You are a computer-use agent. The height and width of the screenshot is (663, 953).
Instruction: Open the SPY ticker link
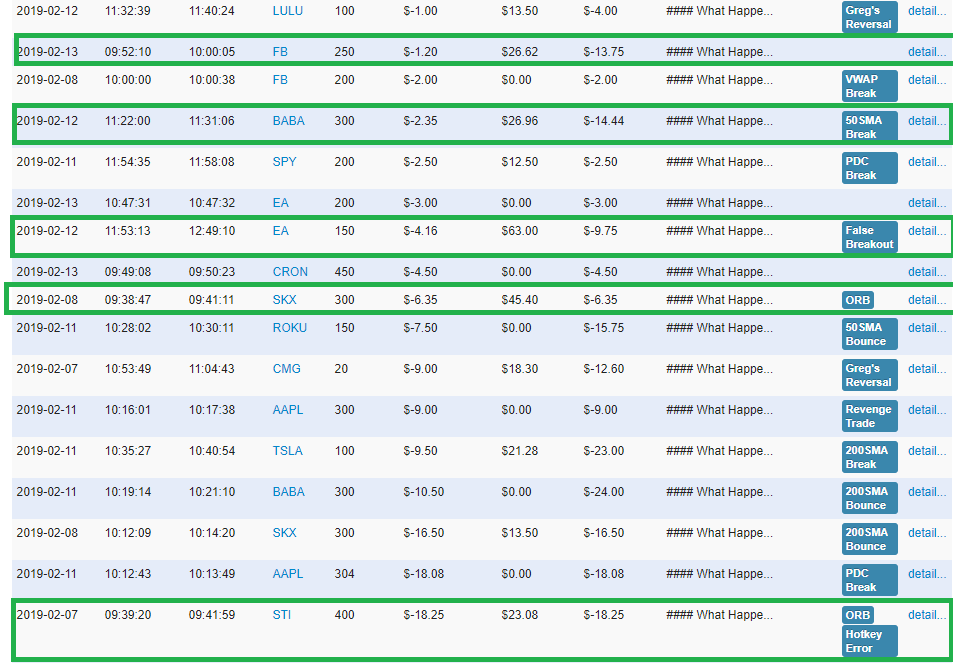click(x=287, y=160)
